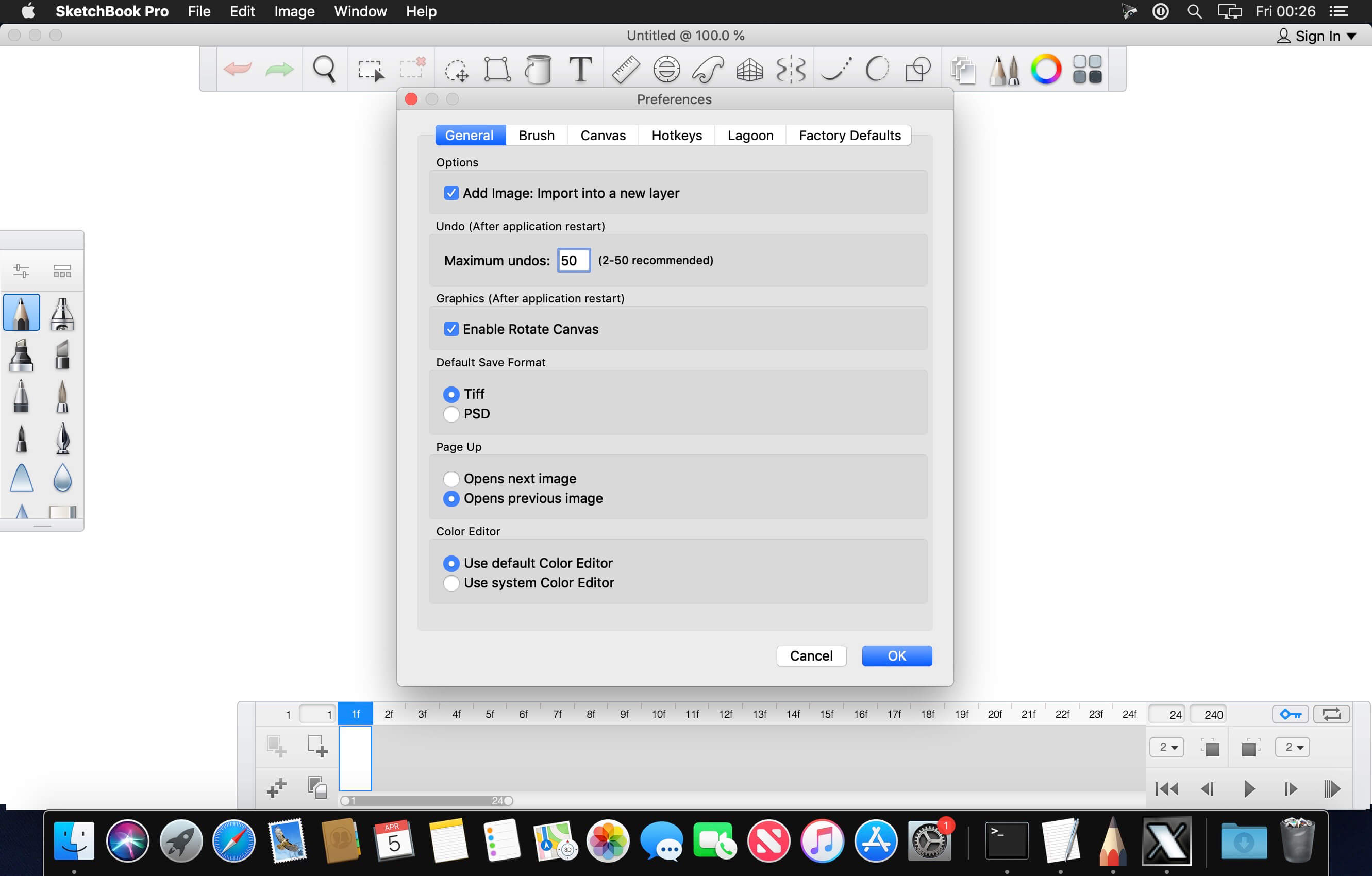Select the text tool in toolbar

click(580, 68)
